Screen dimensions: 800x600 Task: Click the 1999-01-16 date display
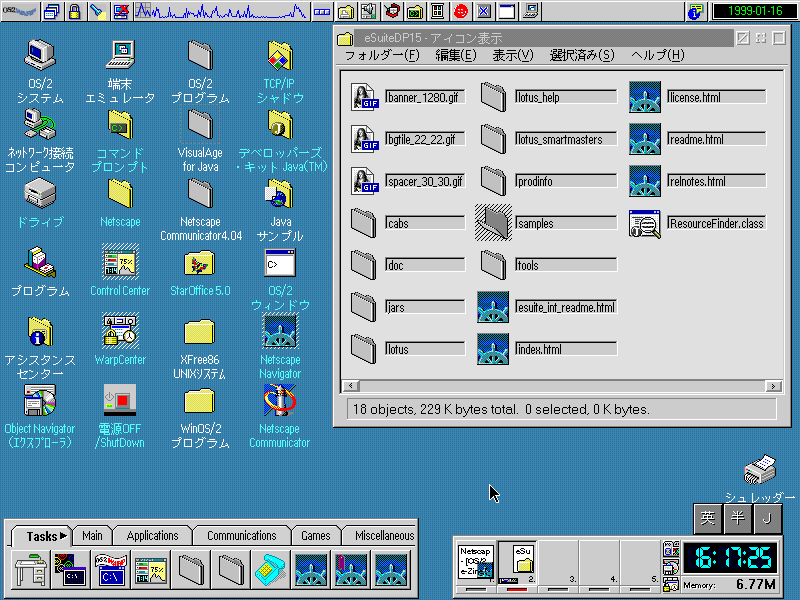pyautogui.click(x=755, y=11)
